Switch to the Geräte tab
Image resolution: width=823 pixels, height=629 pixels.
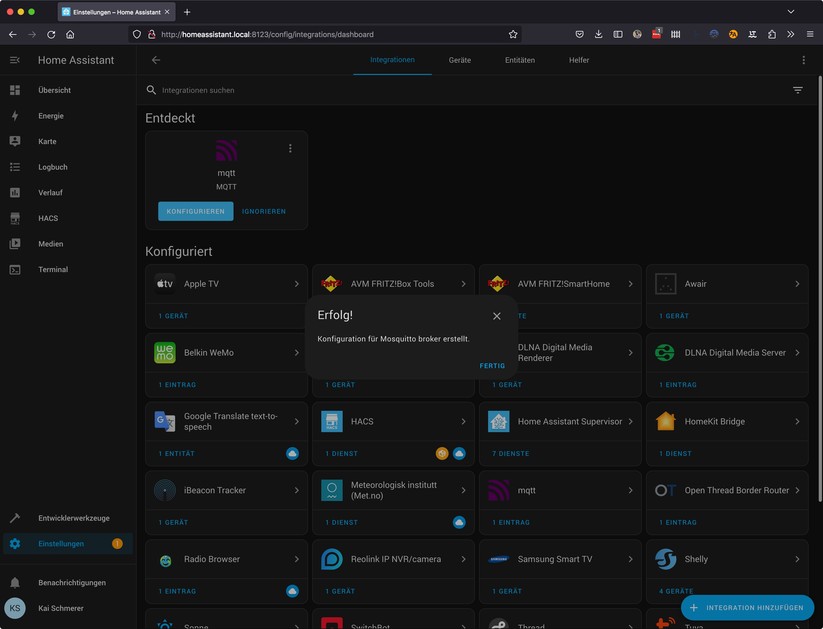(459, 60)
